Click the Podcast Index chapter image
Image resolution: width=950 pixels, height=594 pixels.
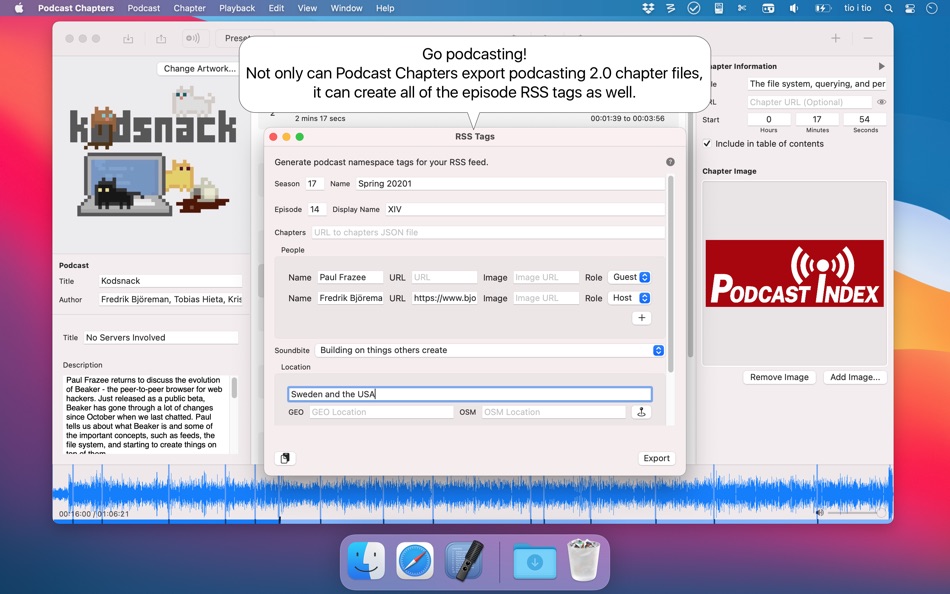[x=794, y=273]
